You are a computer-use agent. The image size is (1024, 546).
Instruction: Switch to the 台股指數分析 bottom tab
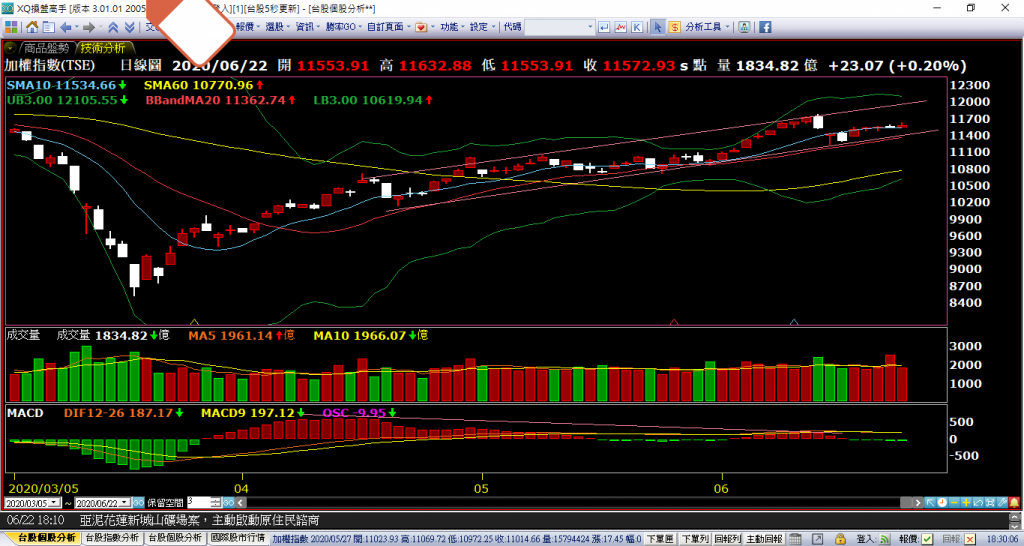(112, 538)
